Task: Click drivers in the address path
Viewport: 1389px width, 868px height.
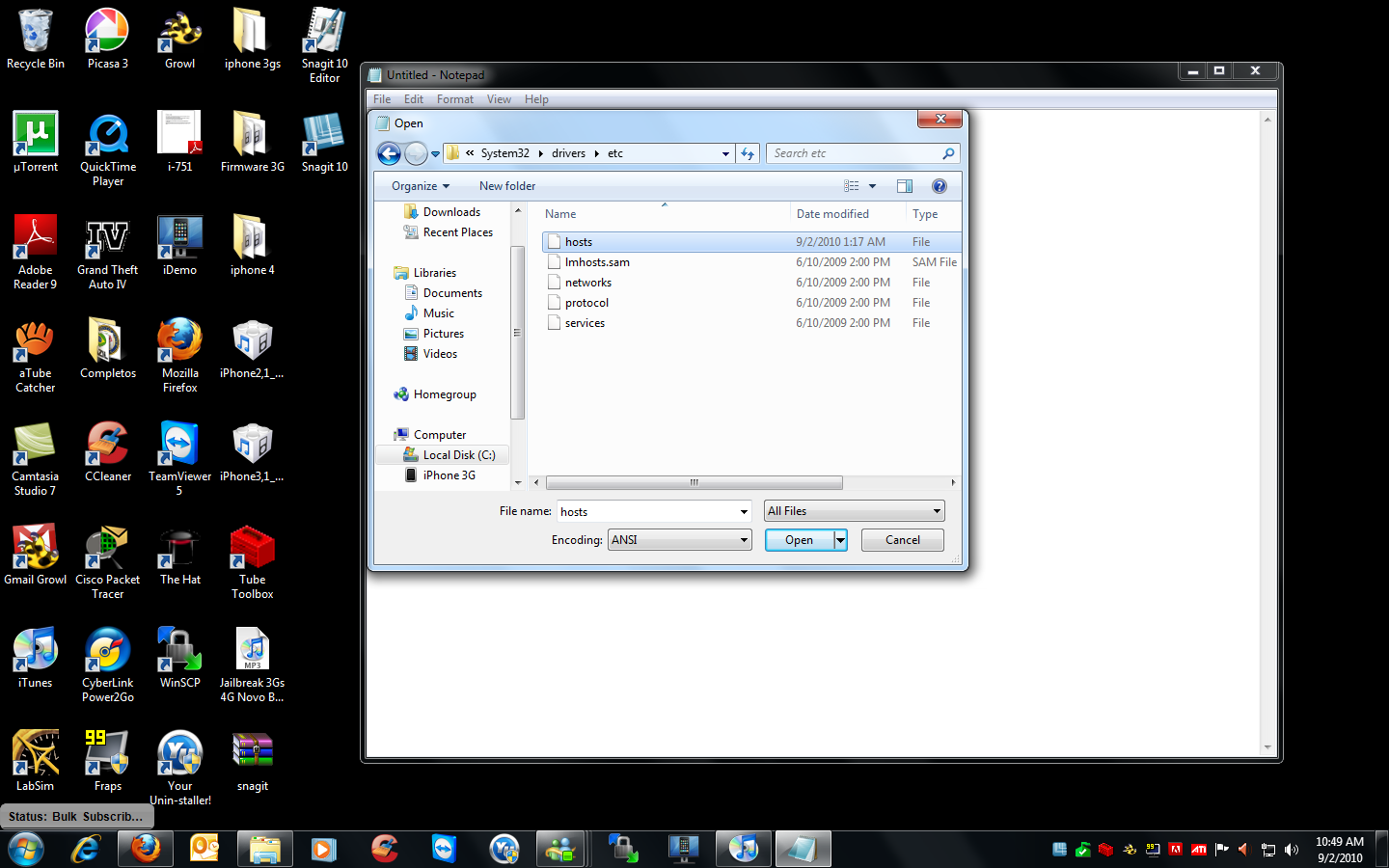Action: coord(569,153)
